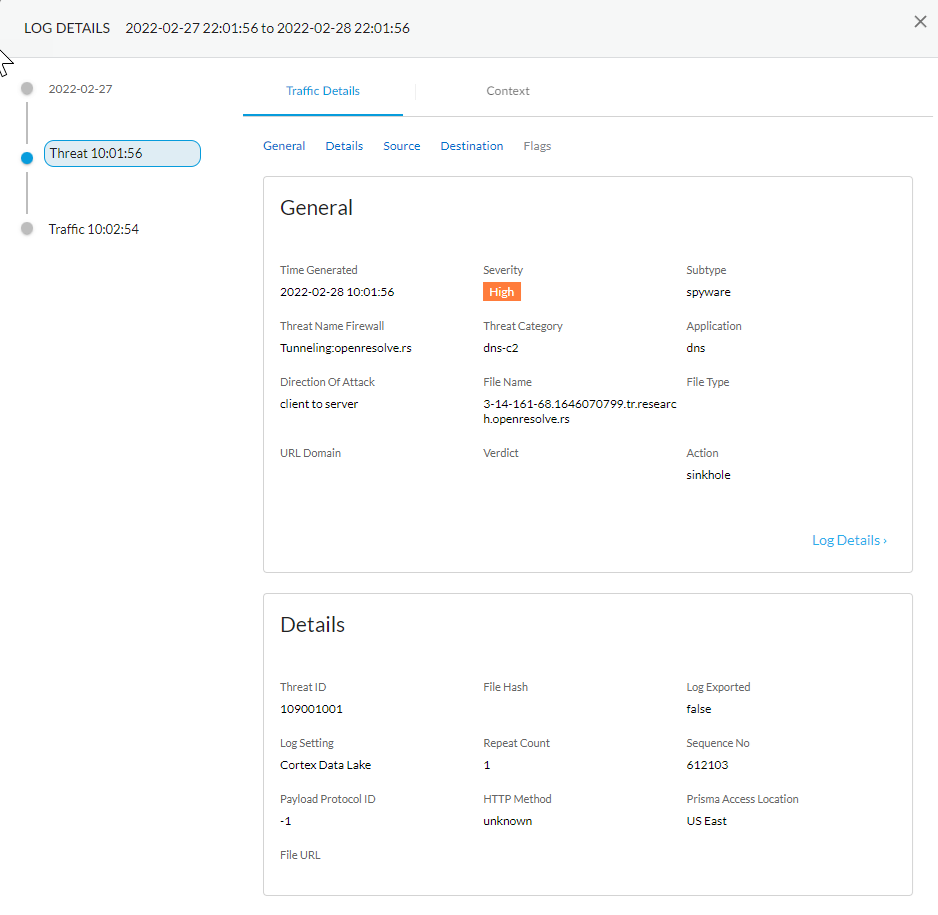
Task: Click the Tunneling:openresolve.rs threat name
Action: click(345, 348)
